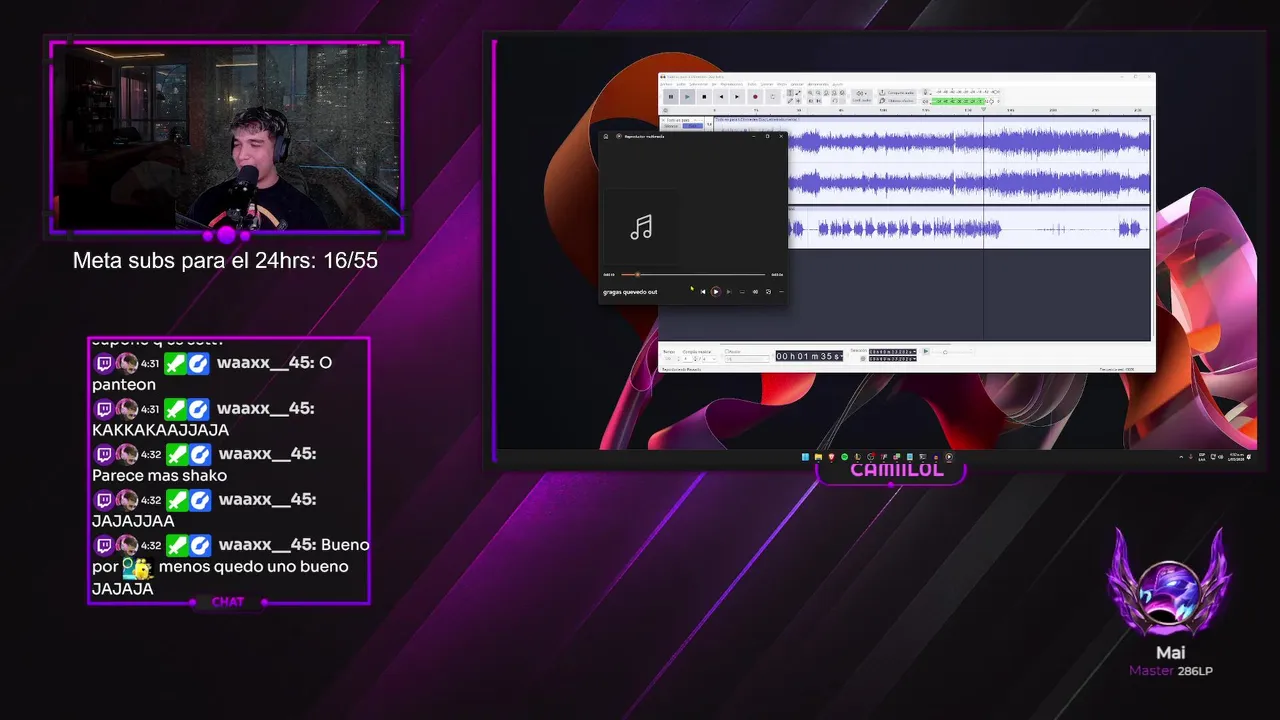The width and height of the screenshot is (1280, 720).
Task: Click the selection start time field in Audacity
Action: tap(892, 351)
